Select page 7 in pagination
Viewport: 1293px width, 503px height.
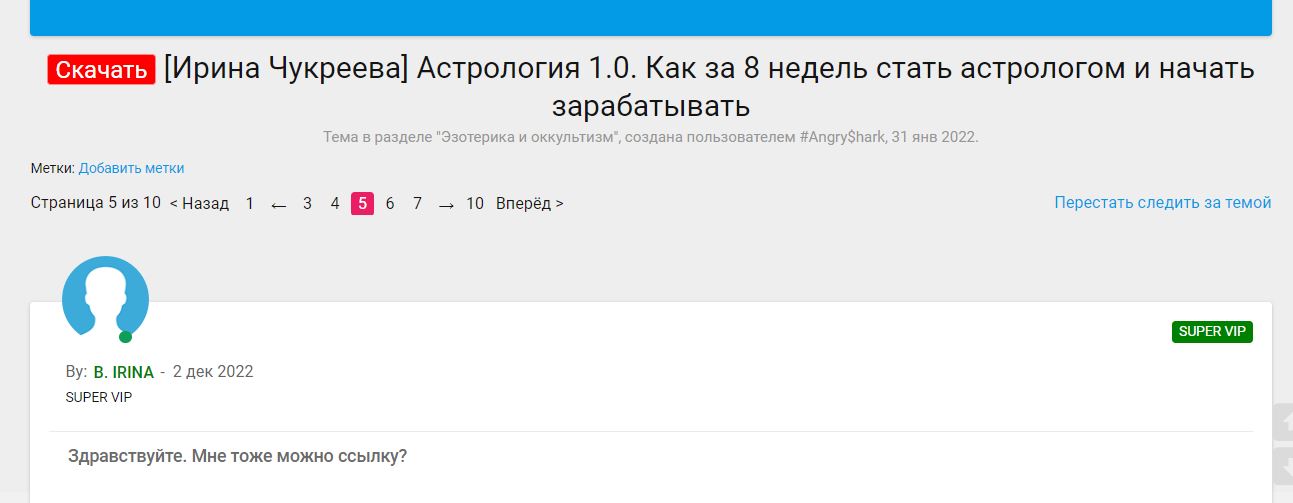tap(418, 203)
